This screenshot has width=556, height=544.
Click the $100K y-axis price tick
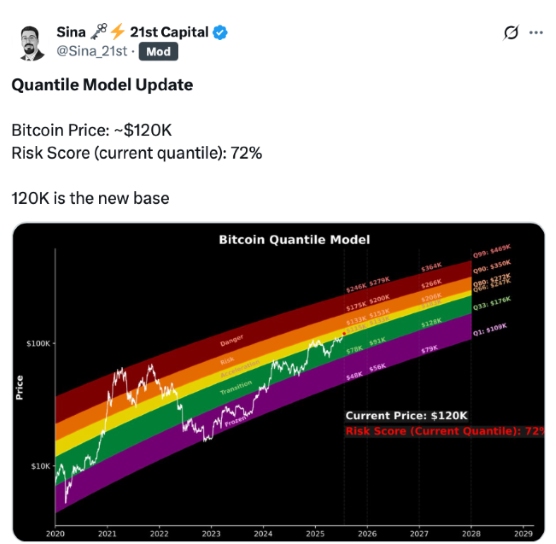[x=38, y=343]
